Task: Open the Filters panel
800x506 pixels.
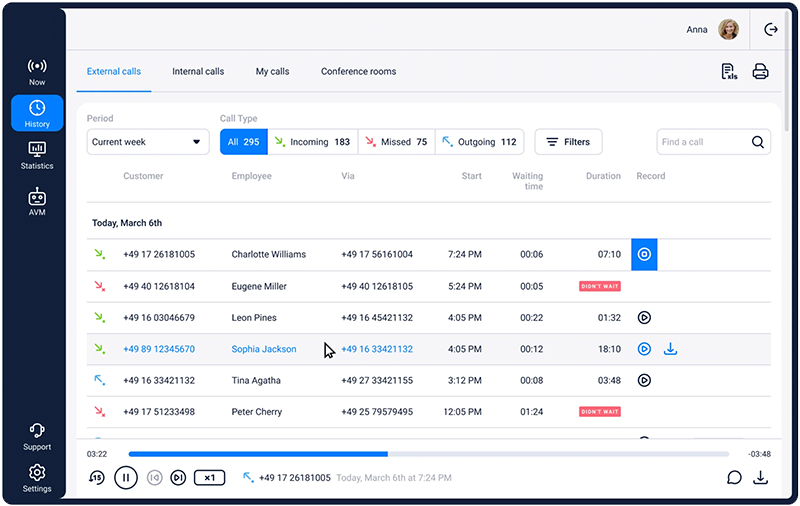Action: point(568,142)
